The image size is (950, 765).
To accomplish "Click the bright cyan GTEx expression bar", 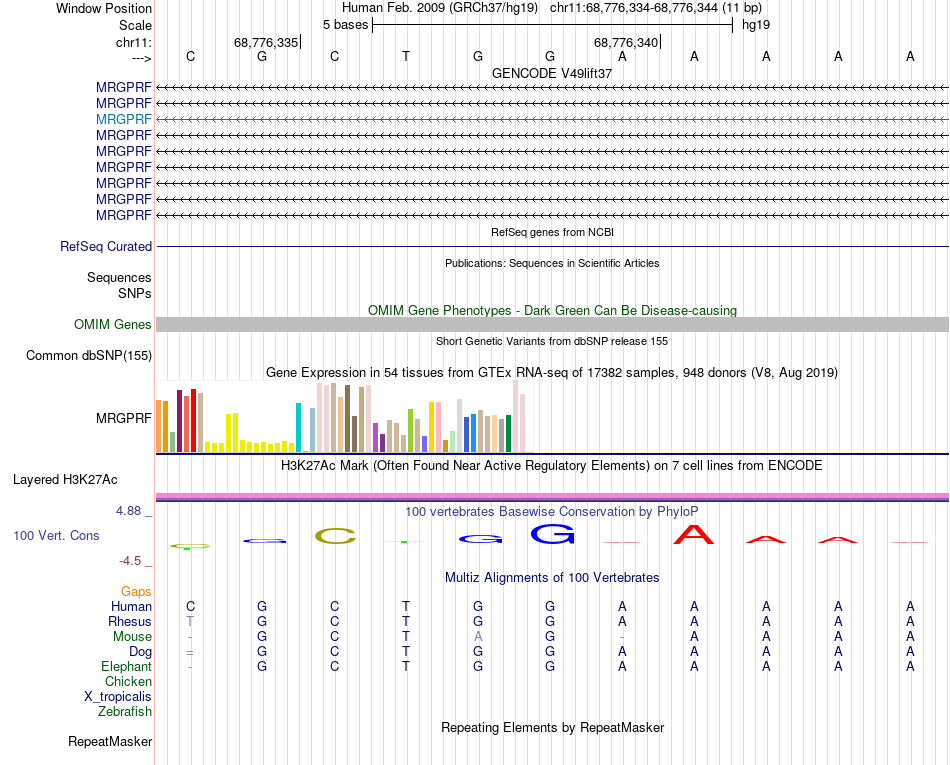I will (298, 427).
